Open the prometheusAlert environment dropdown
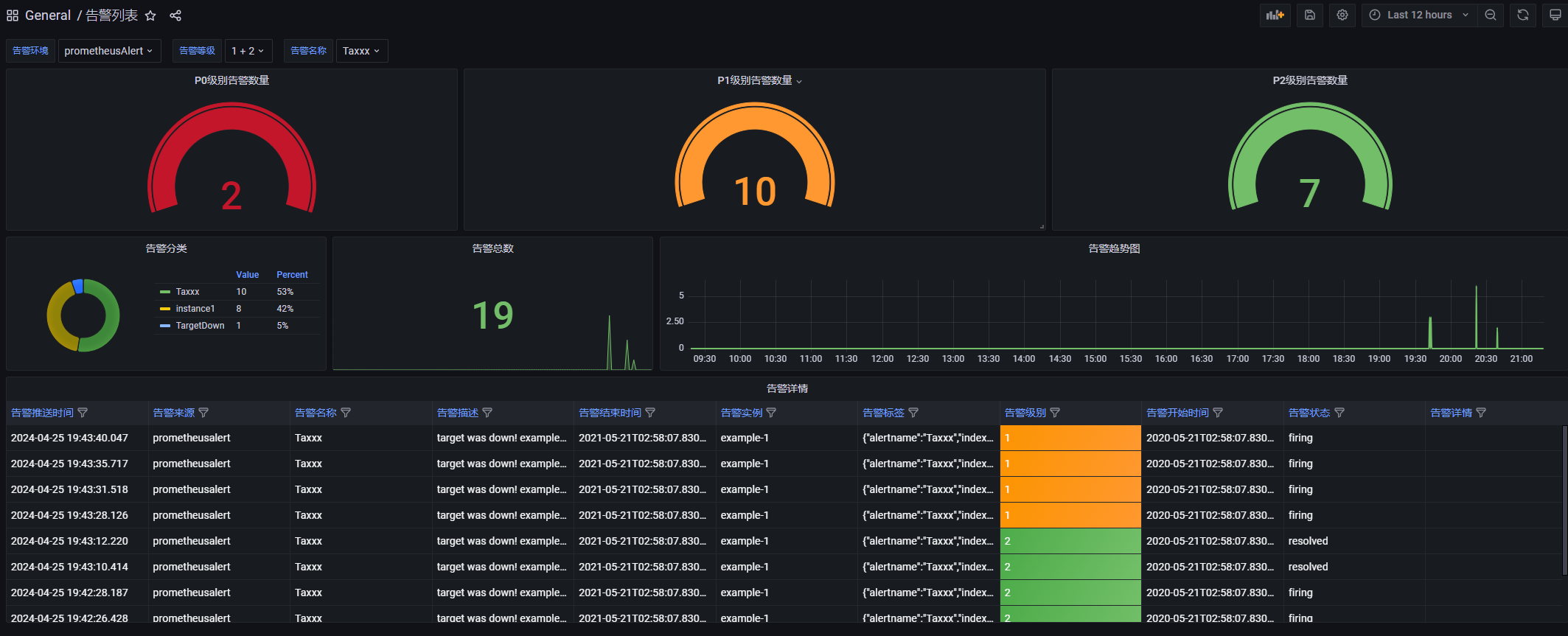Viewport: 1568px width, 636px height. click(109, 51)
